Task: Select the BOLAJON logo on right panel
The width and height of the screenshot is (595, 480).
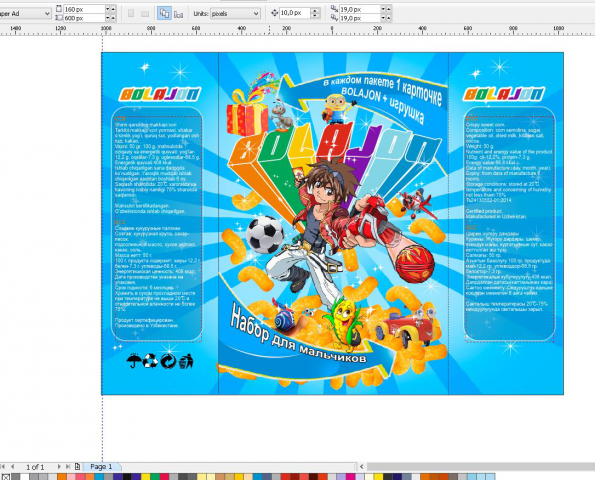Action: tap(504, 94)
